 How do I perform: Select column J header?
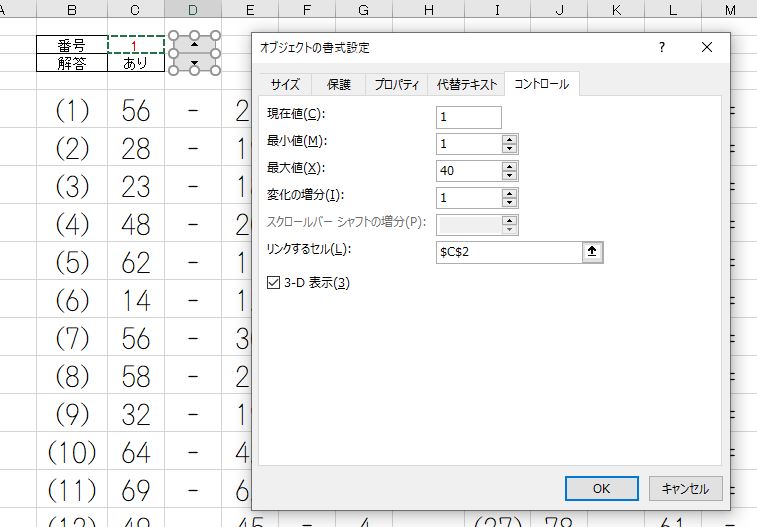click(559, 10)
